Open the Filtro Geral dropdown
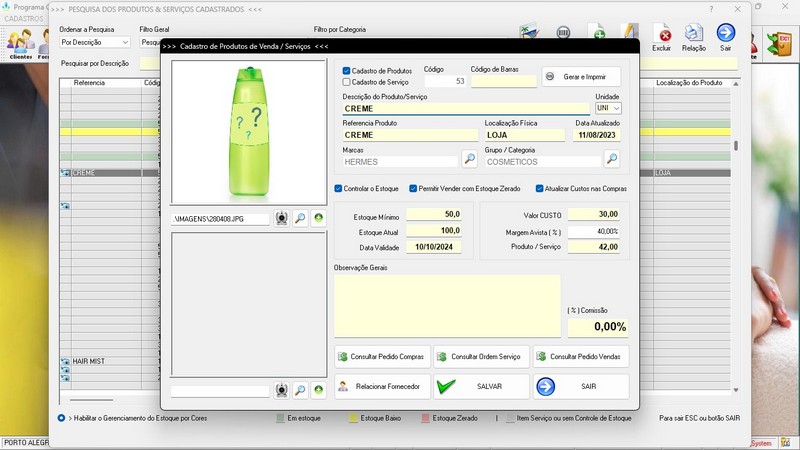Viewport: 800px width, 450px height. (x=149, y=42)
